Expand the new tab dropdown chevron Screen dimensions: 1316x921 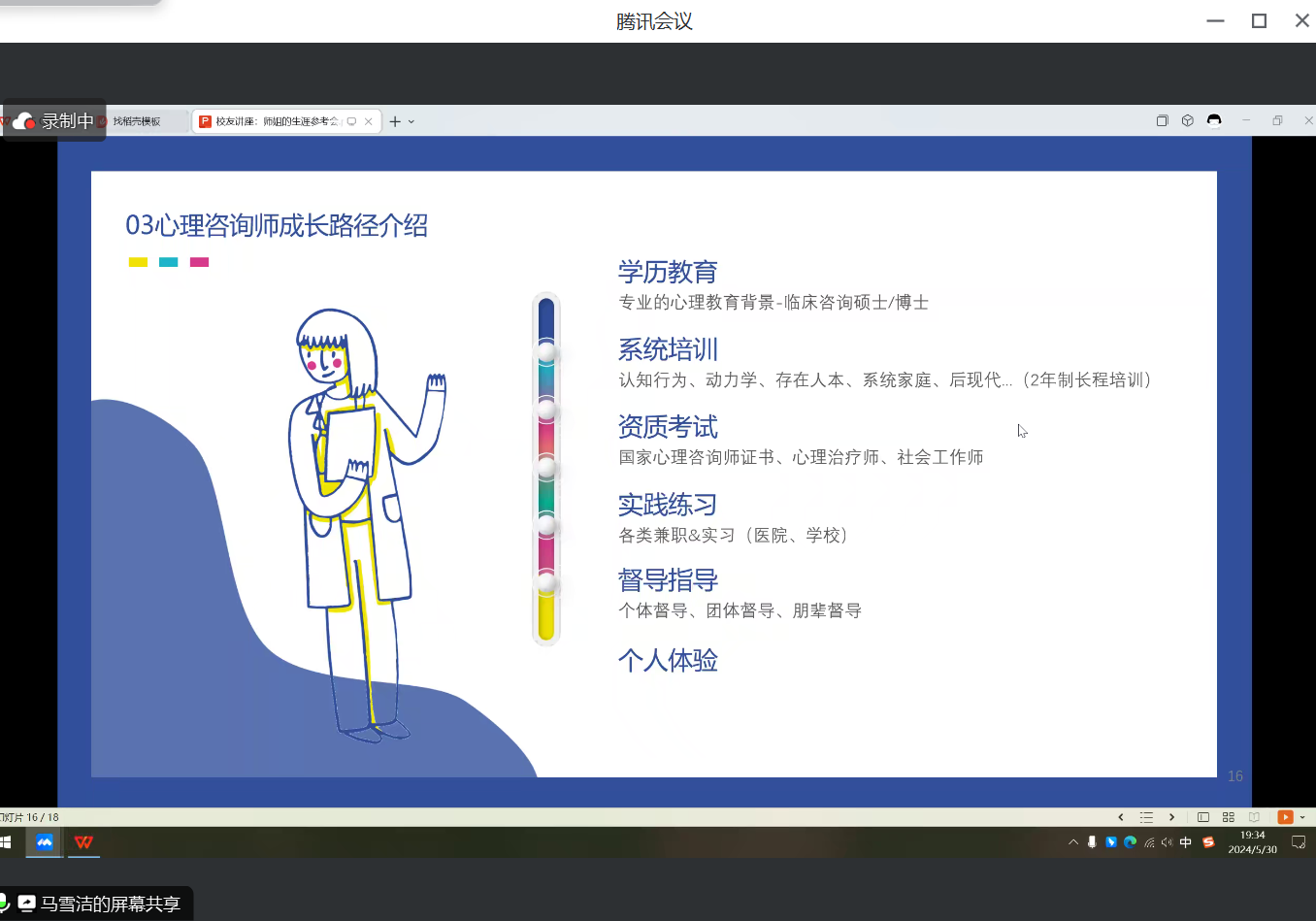coord(411,122)
